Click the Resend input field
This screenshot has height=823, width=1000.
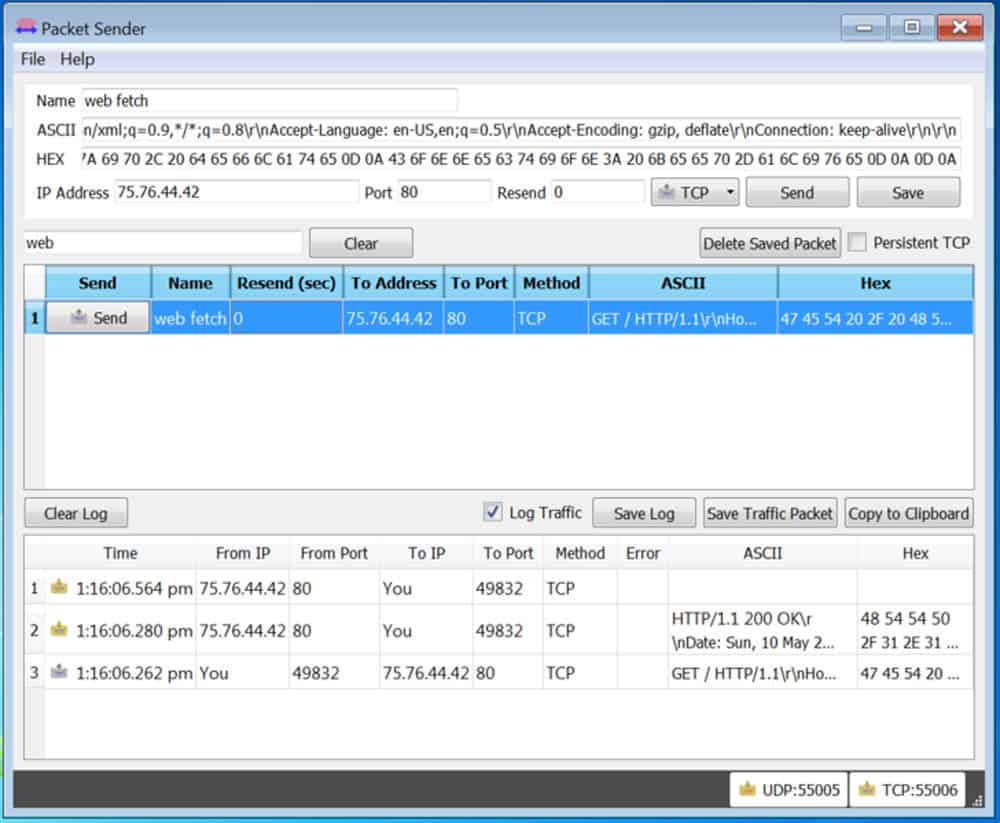[x=598, y=192]
